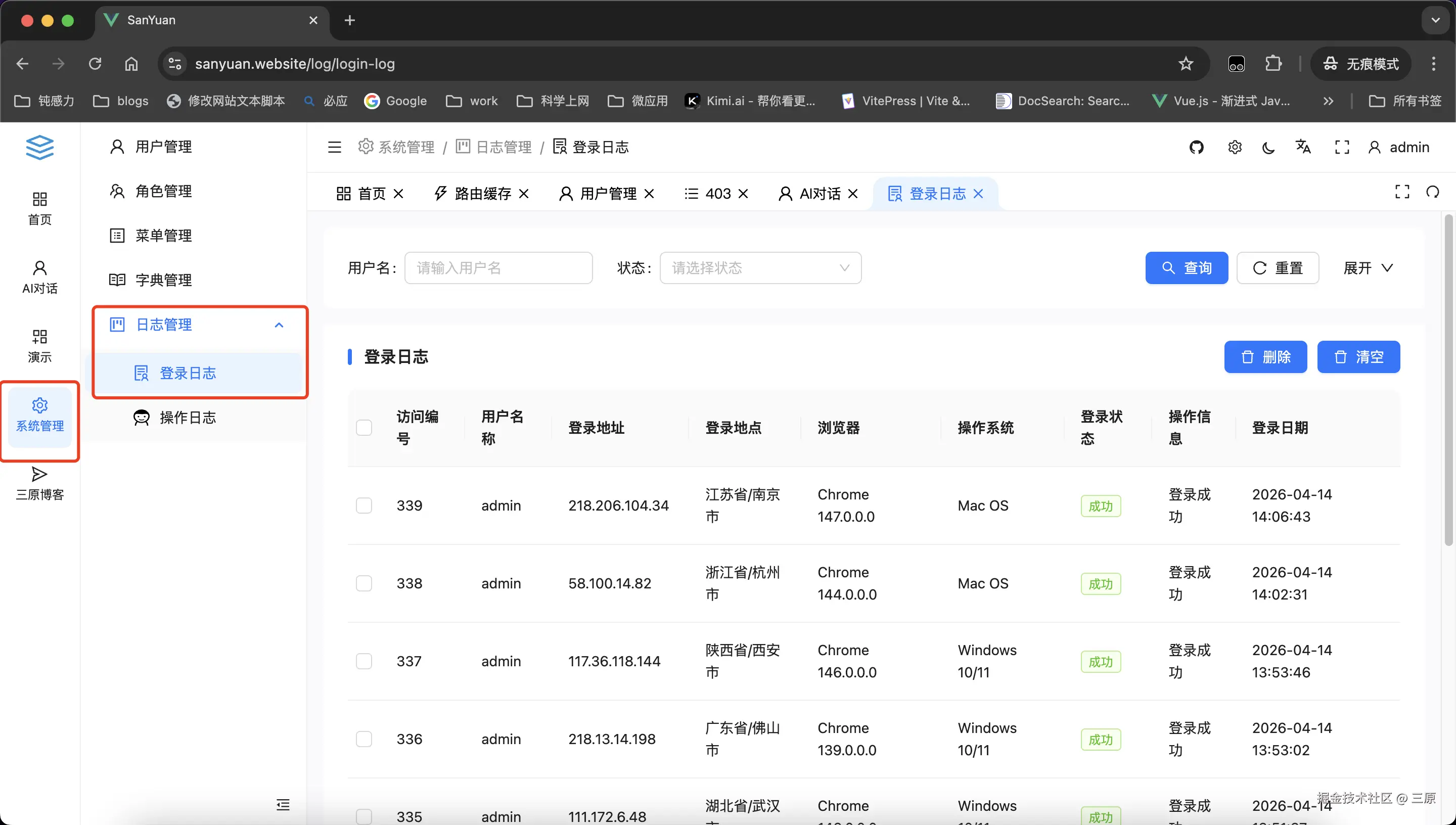This screenshot has height=825, width=1456.
Task: Click the refresh icon in tab bar
Action: [1432, 192]
